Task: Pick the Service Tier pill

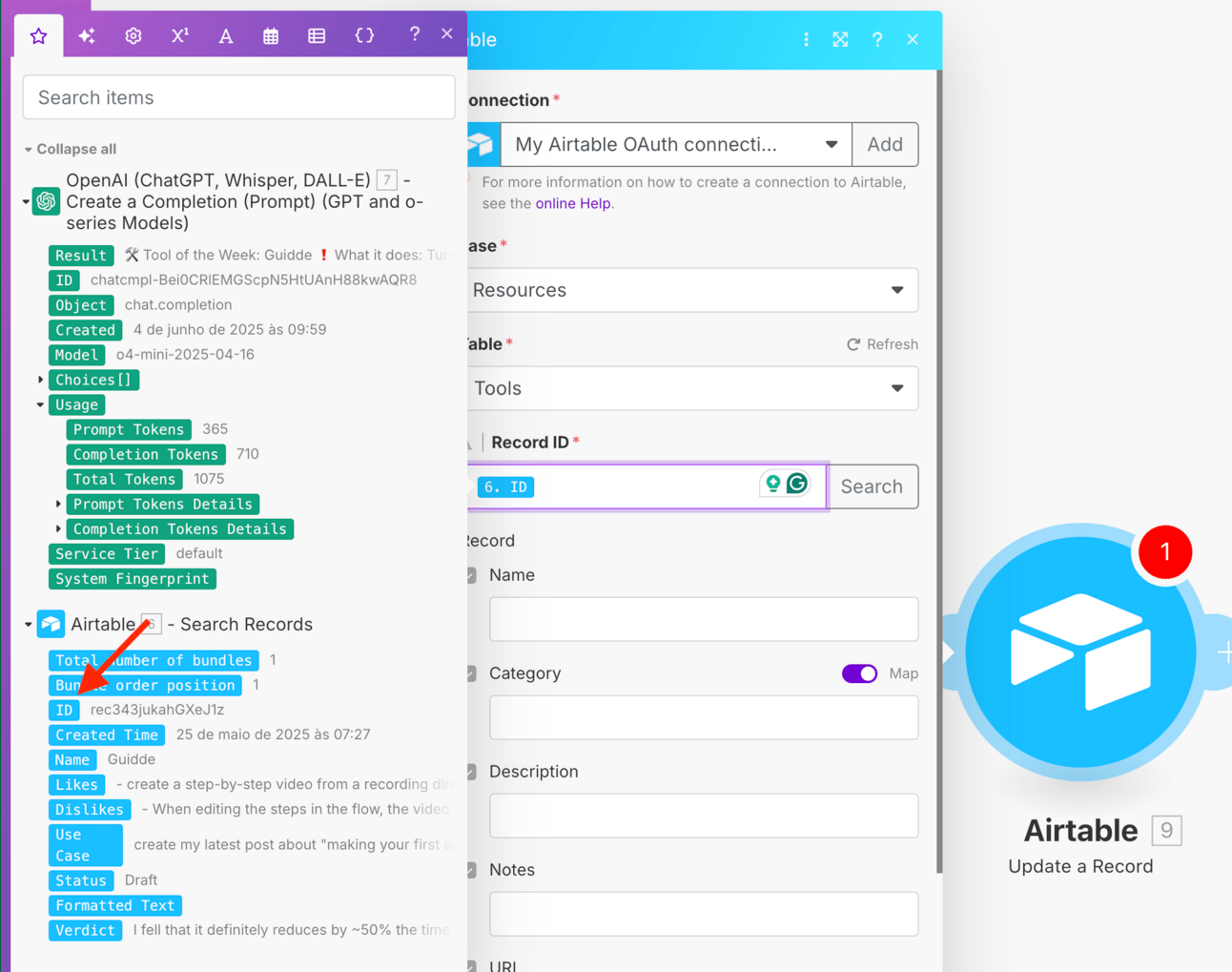Action: coord(107,553)
